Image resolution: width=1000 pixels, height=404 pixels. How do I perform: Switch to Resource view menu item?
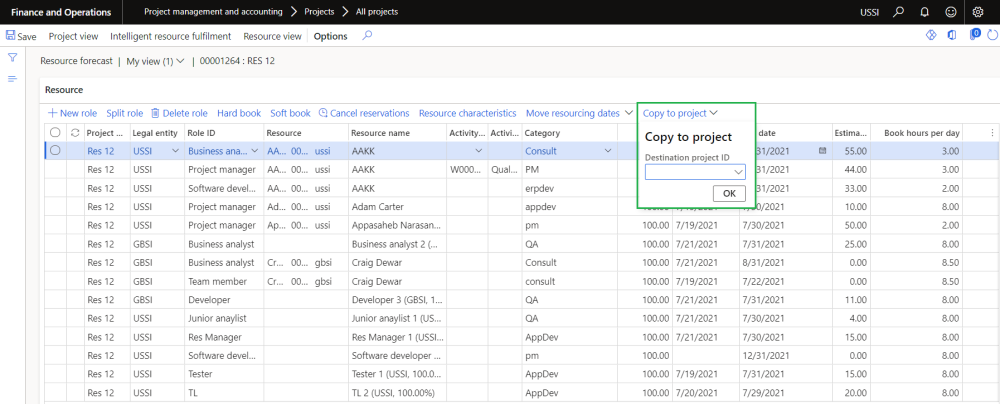click(x=272, y=36)
